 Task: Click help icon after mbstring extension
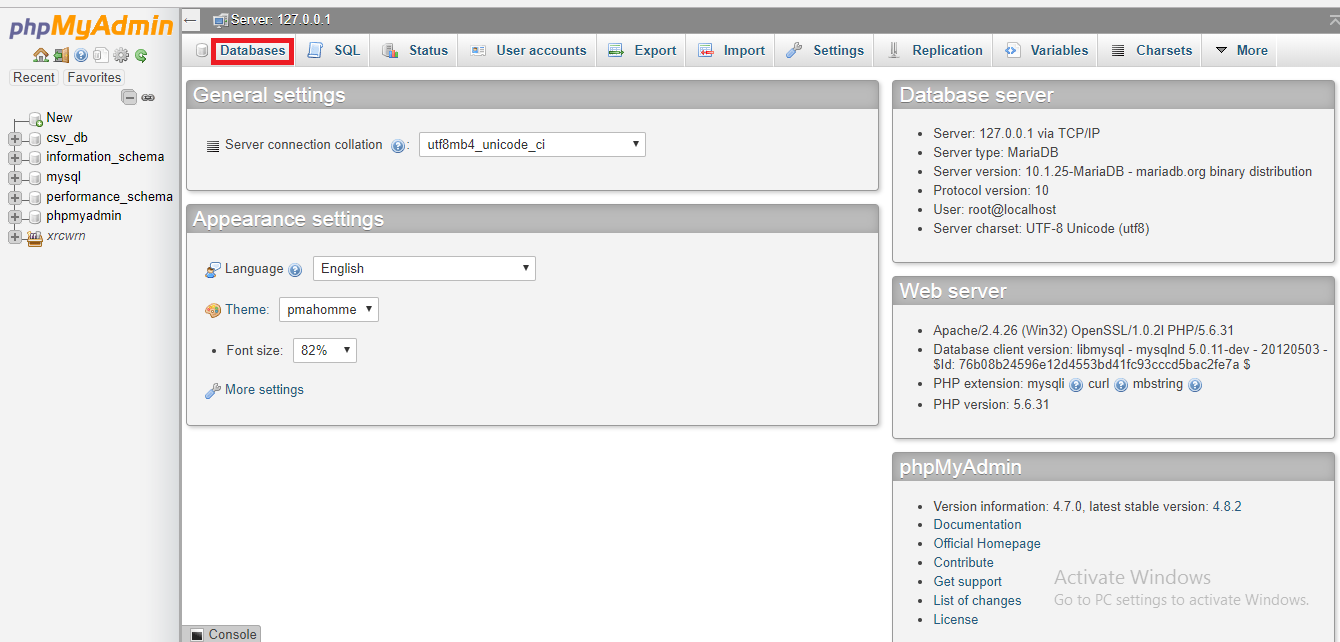click(1195, 385)
